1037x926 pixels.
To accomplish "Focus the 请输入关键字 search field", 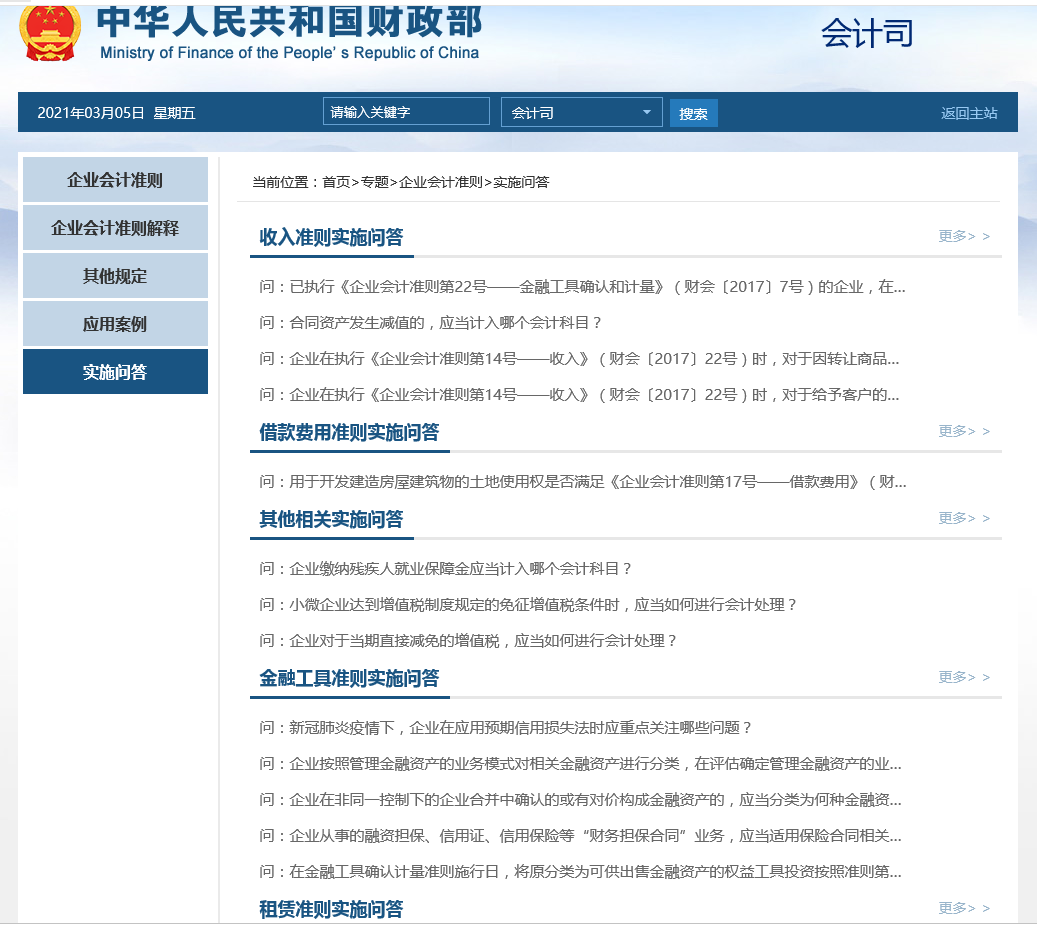I will 406,112.
